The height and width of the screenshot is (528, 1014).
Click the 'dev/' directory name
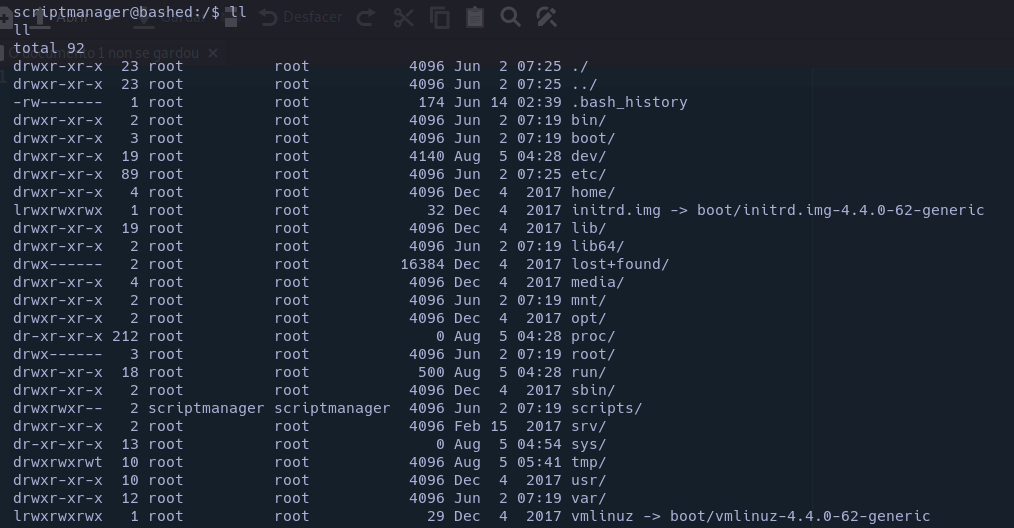[588, 157]
